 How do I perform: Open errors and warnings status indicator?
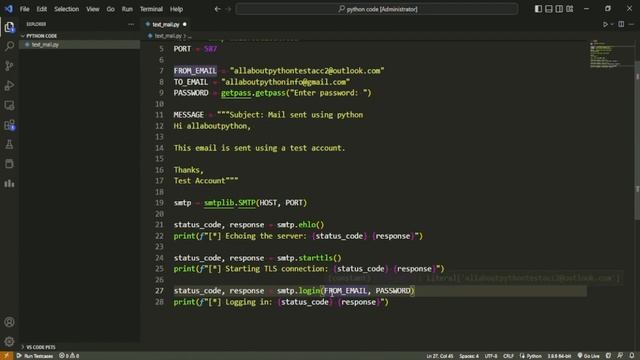[69, 356]
